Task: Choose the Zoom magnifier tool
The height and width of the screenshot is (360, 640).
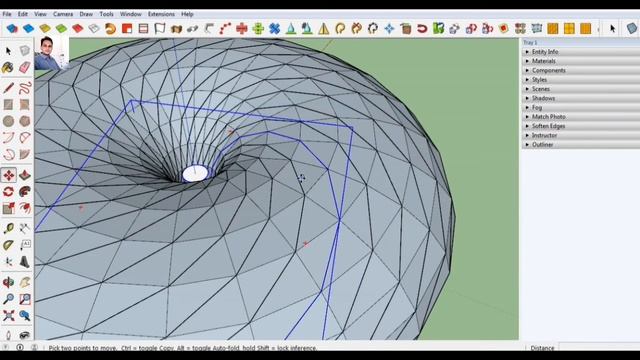Action: 8,299
